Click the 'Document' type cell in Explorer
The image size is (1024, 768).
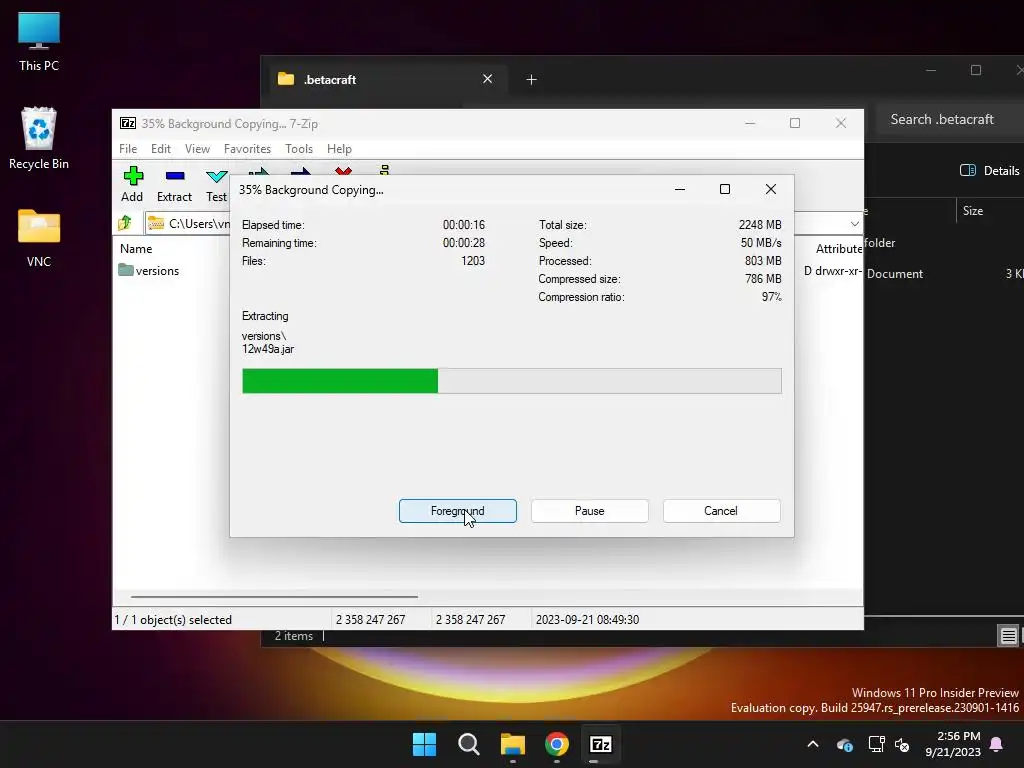(x=895, y=274)
